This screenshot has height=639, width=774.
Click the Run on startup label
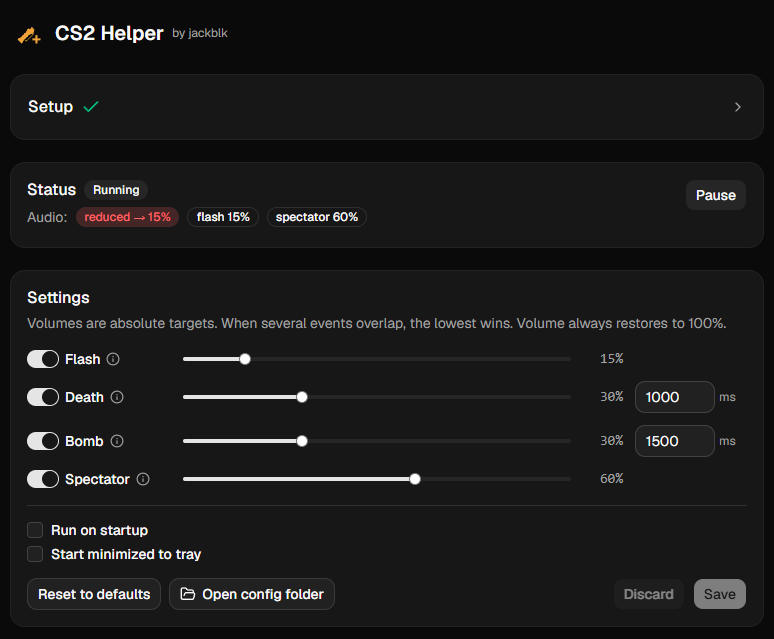pyautogui.click(x=100, y=530)
